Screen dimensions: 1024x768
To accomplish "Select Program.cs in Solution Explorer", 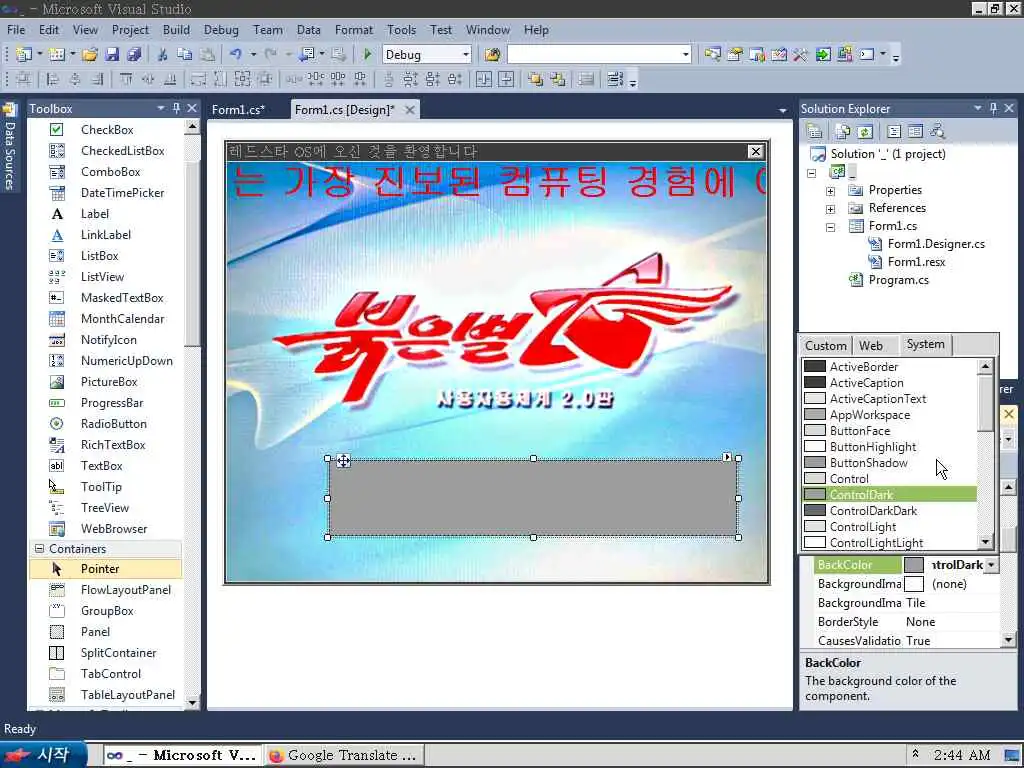I will point(898,280).
